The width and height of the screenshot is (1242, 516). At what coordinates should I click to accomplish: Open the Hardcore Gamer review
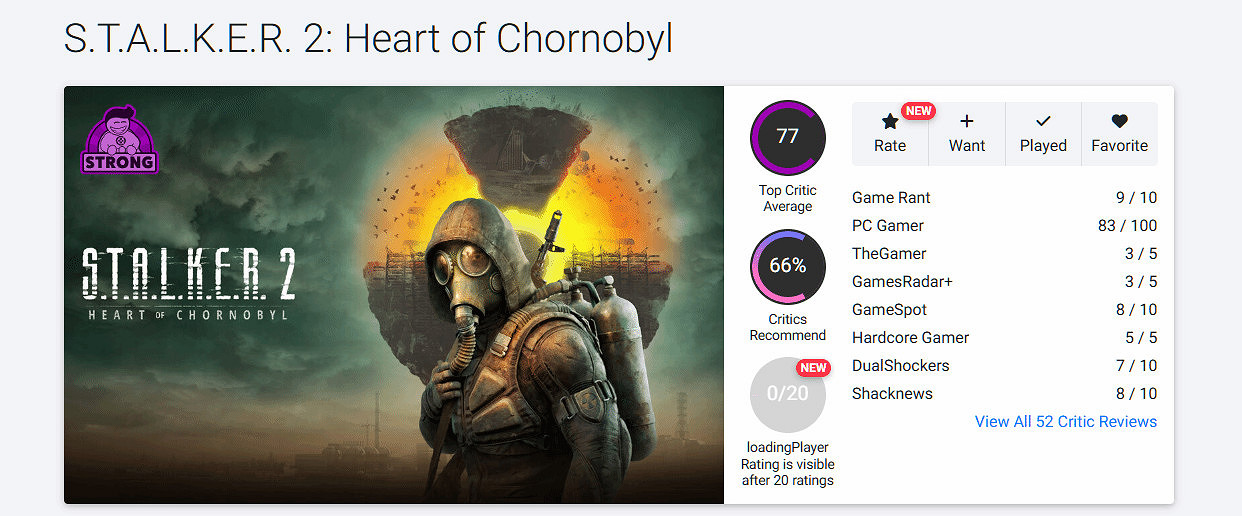point(910,338)
